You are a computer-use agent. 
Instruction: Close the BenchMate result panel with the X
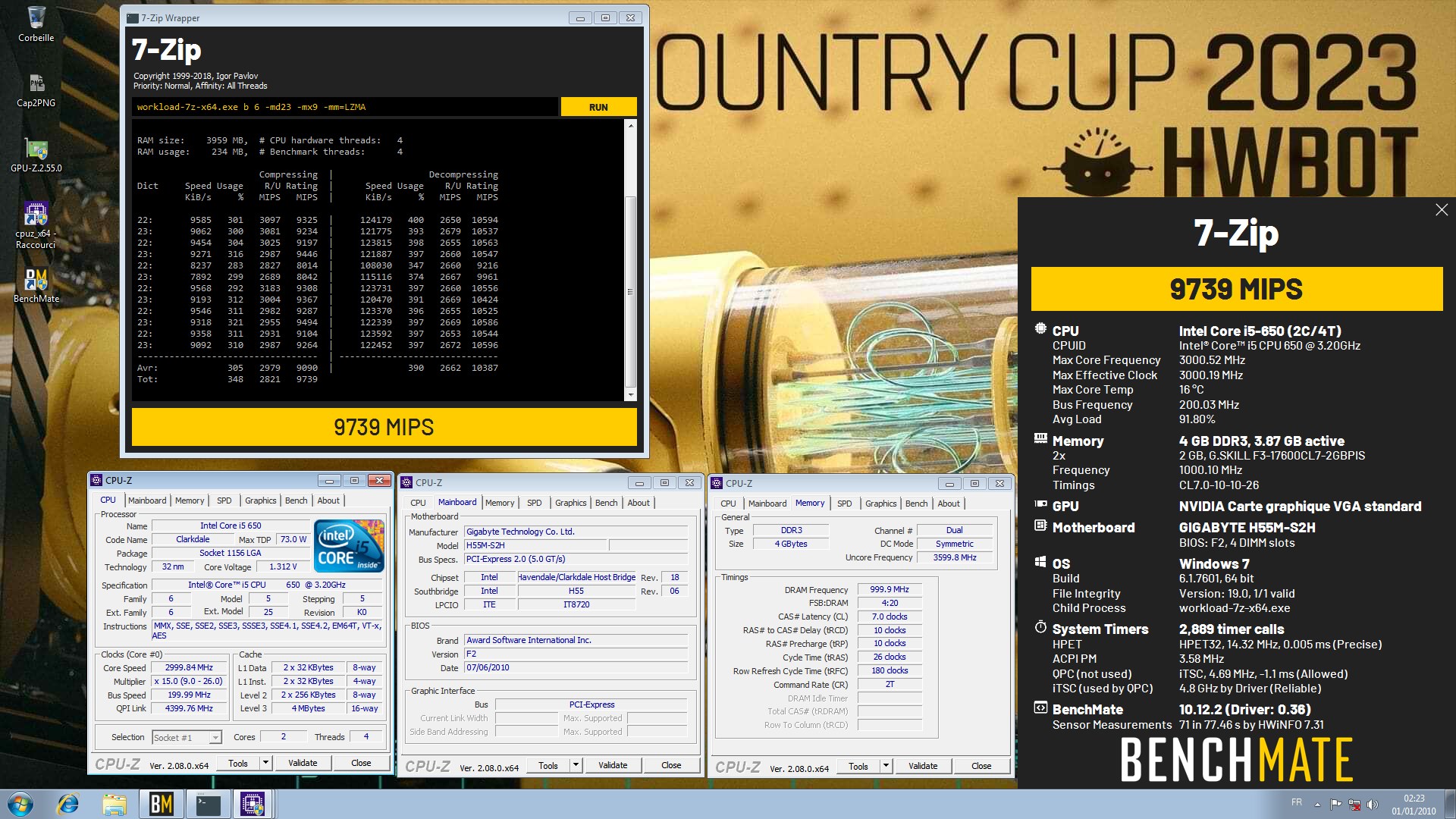[x=1442, y=210]
